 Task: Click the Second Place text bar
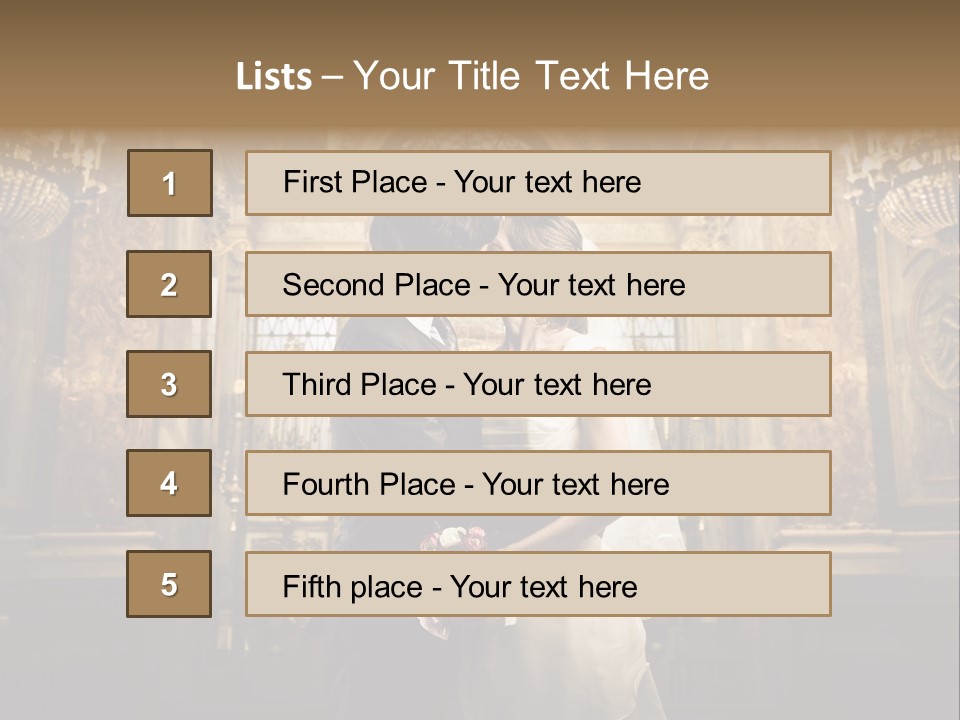[x=538, y=284]
